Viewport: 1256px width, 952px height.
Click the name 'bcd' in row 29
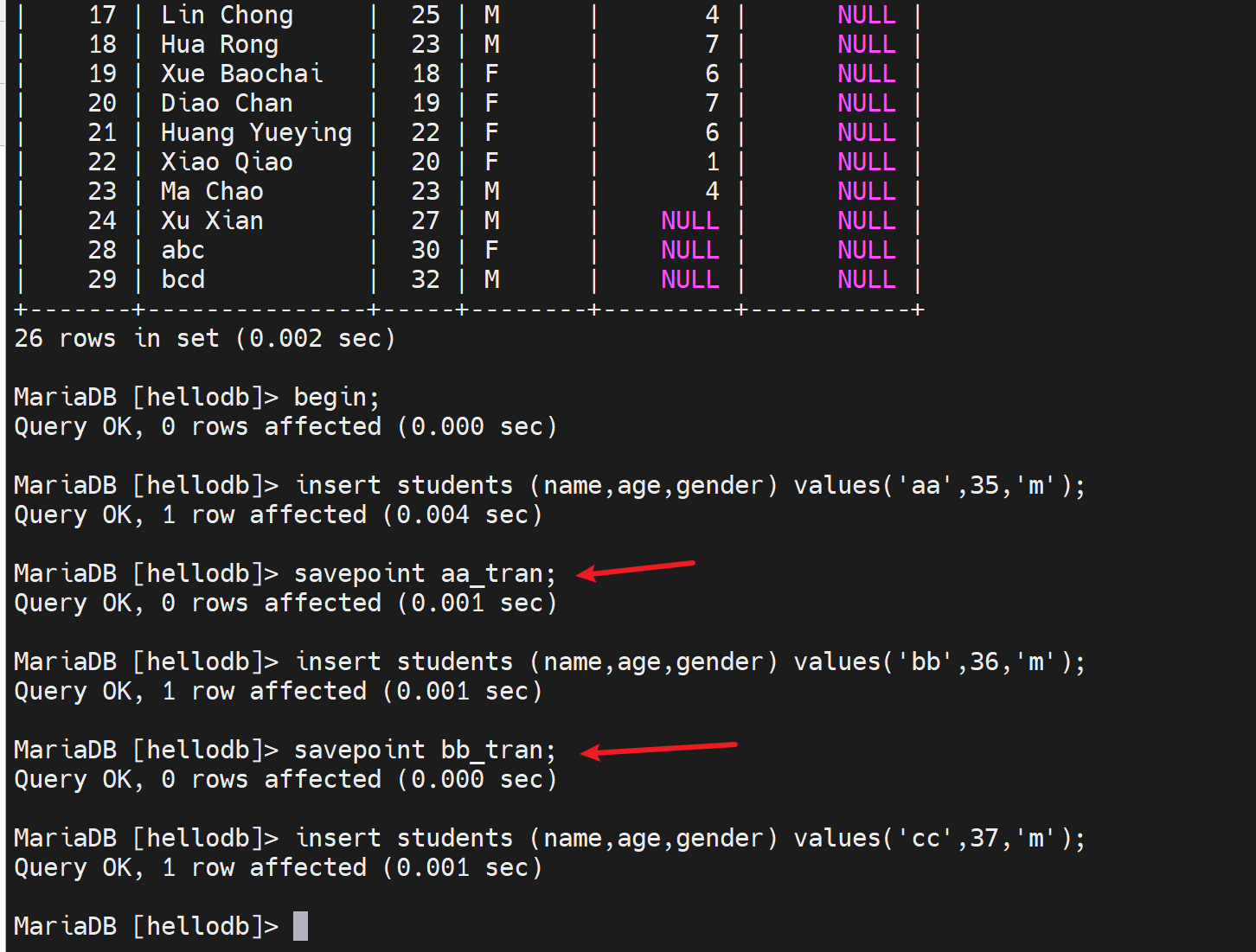point(183,279)
